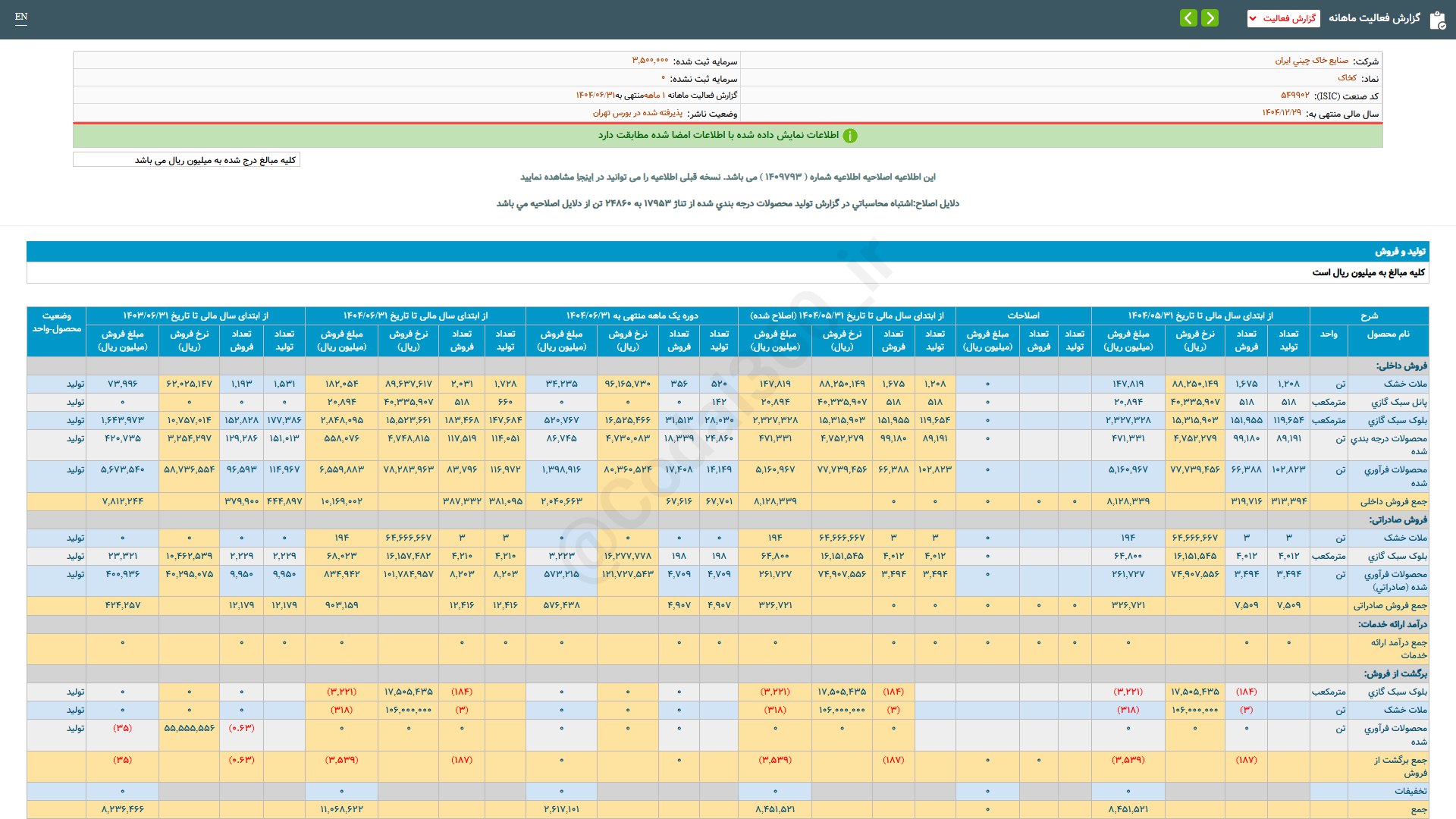Click the اصلاحات column group header

coord(1023,315)
